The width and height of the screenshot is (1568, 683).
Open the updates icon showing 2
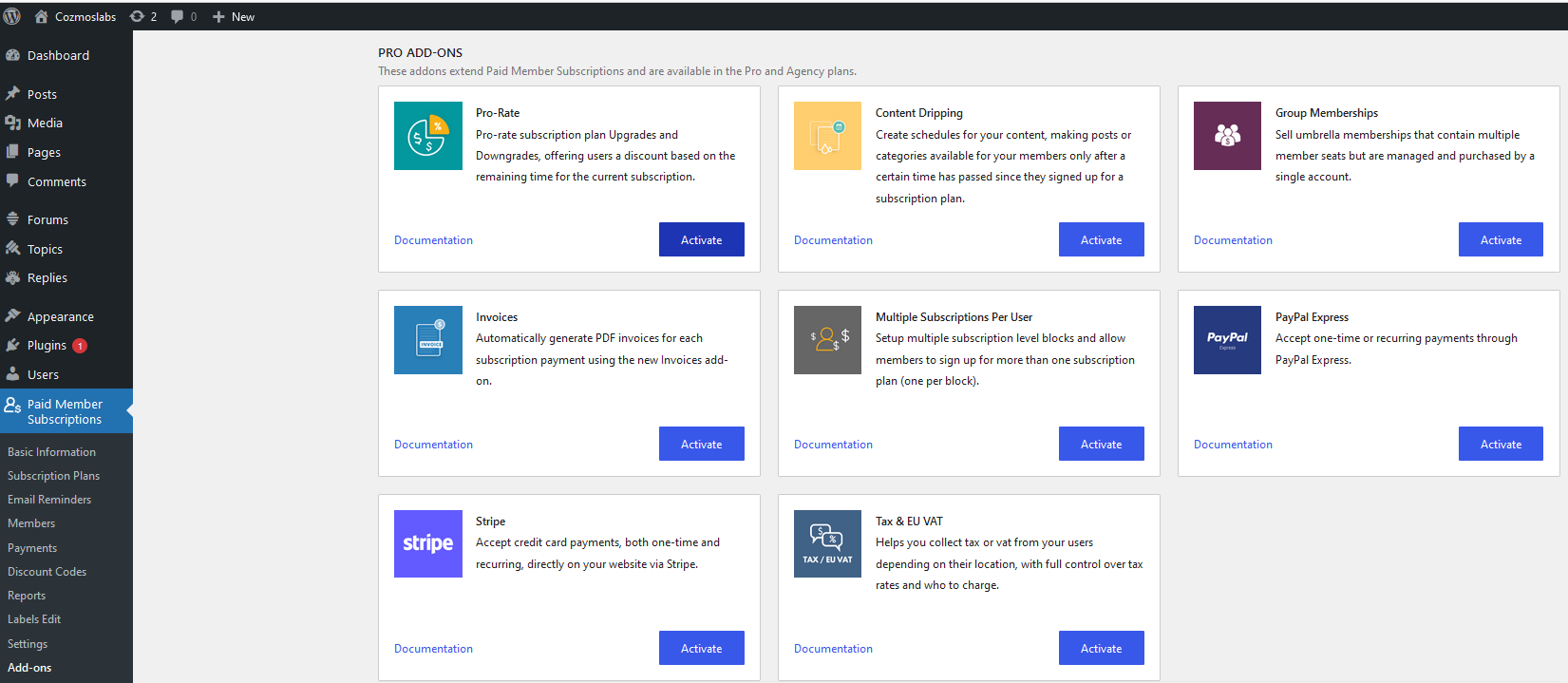coord(137,16)
